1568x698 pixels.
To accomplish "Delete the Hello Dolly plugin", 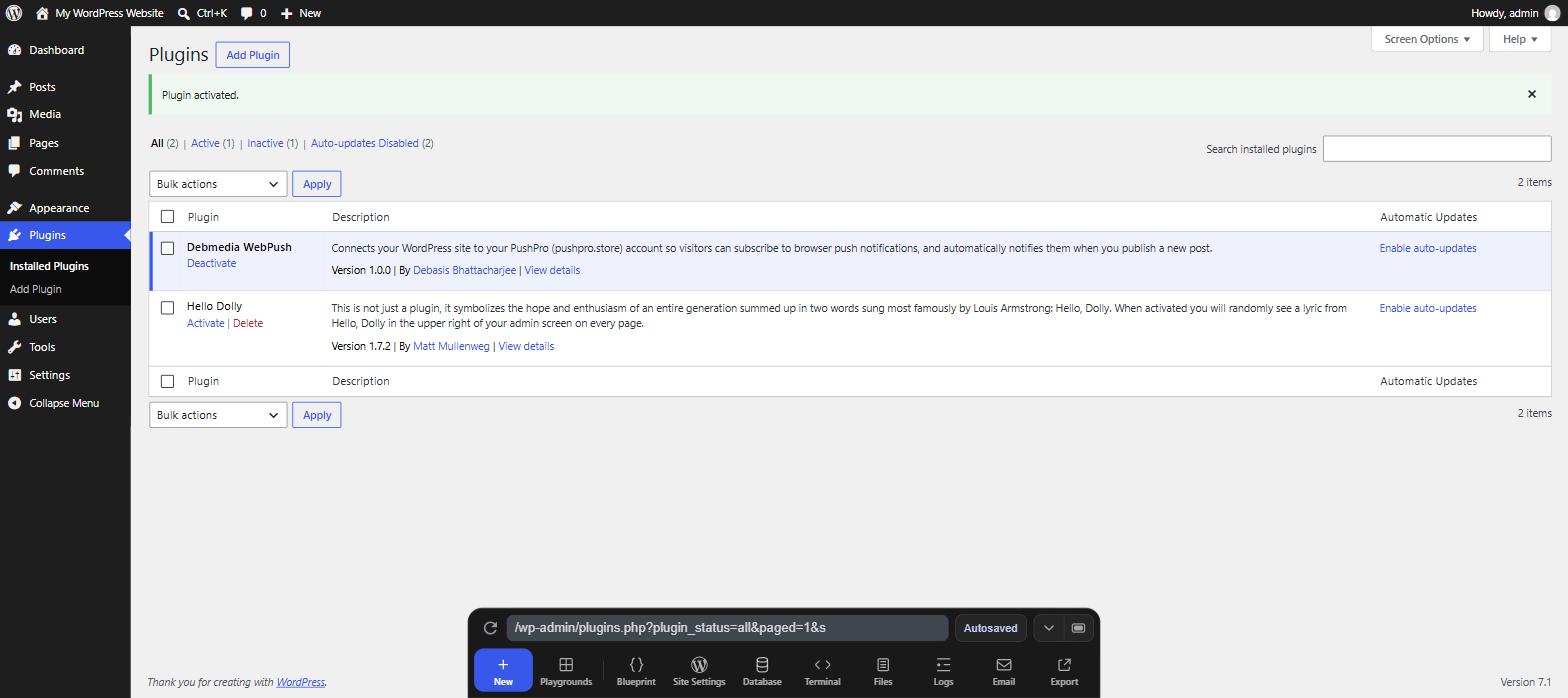I will click(248, 323).
